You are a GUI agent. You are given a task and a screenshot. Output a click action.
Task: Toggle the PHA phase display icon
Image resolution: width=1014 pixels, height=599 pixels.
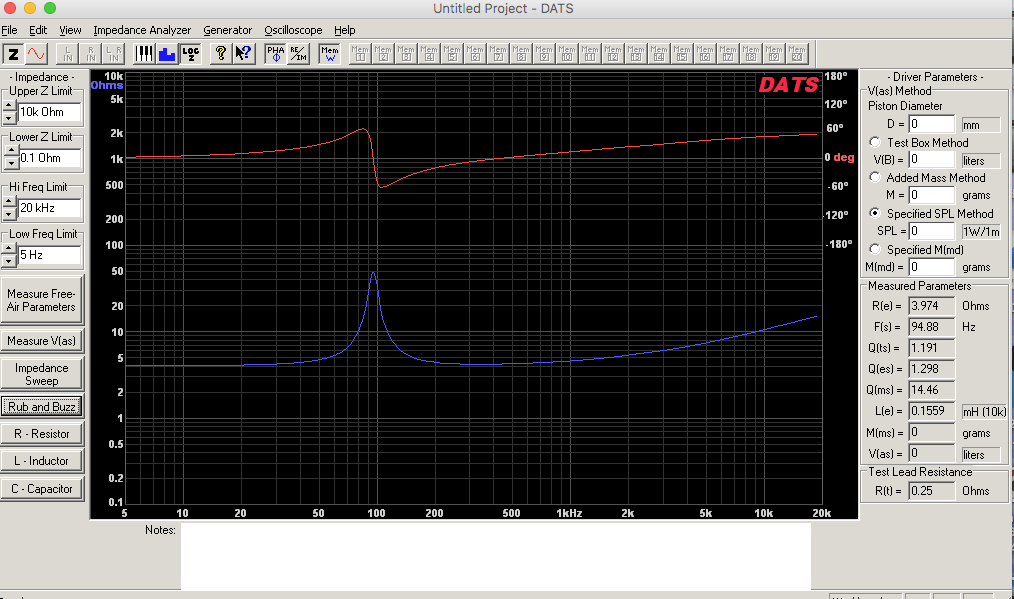point(275,54)
